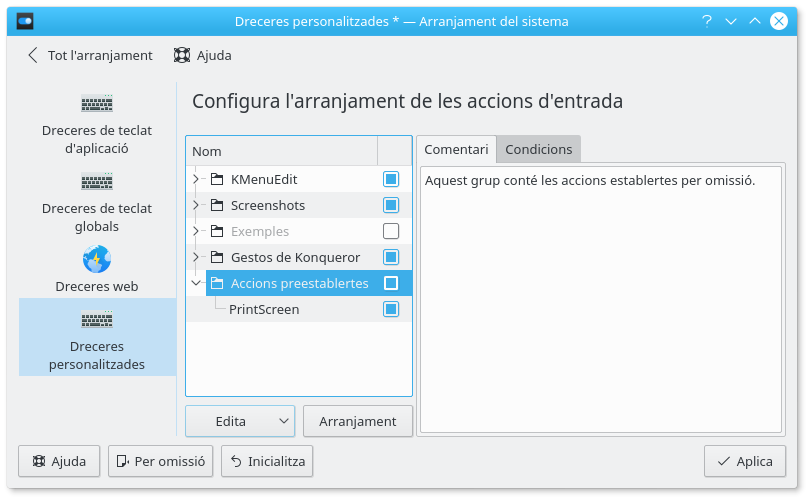810x501 pixels.
Task: Click inside the comment text area
Action: click(x=600, y=300)
